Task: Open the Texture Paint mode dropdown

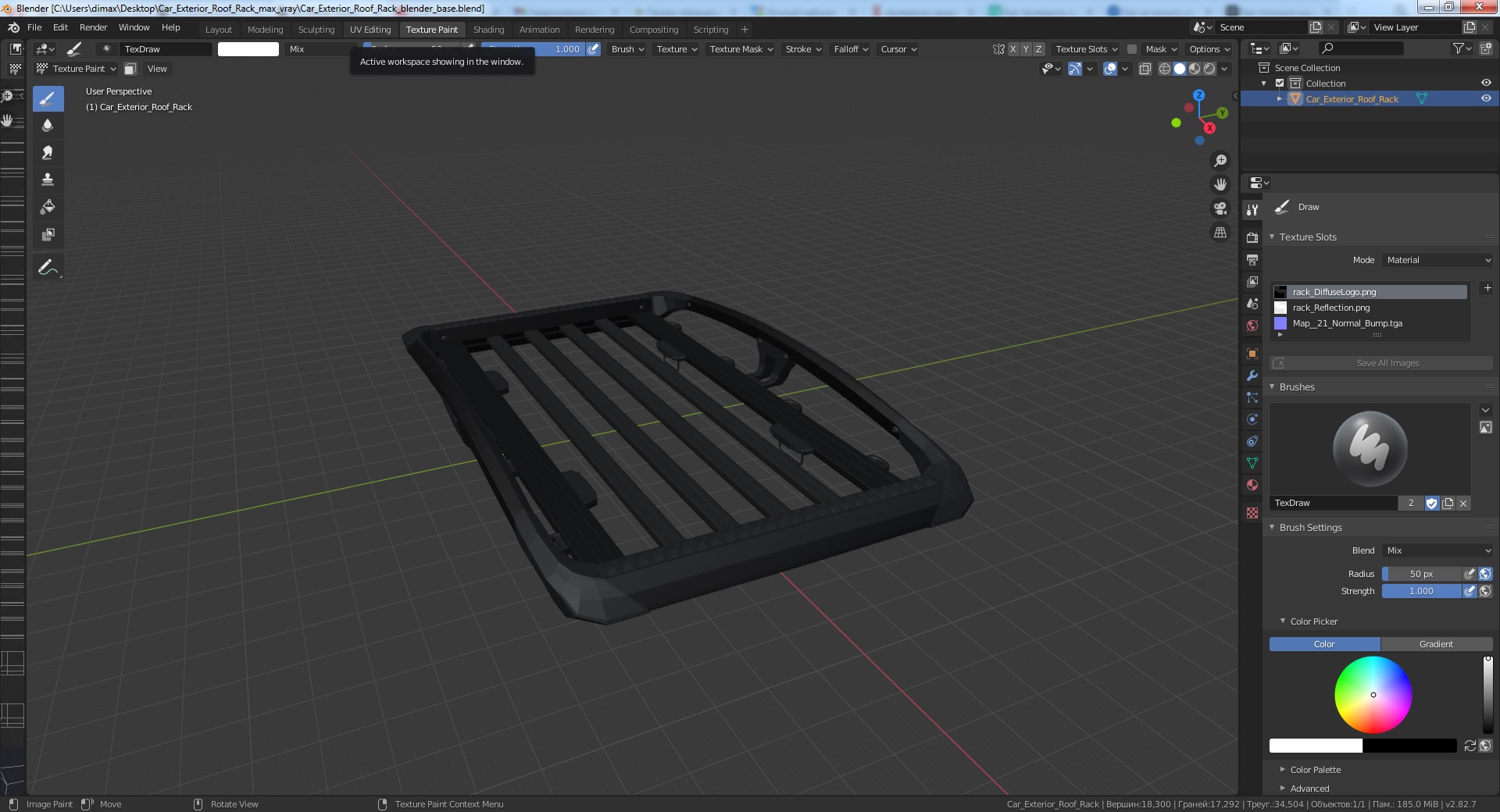Action: click(77, 69)
